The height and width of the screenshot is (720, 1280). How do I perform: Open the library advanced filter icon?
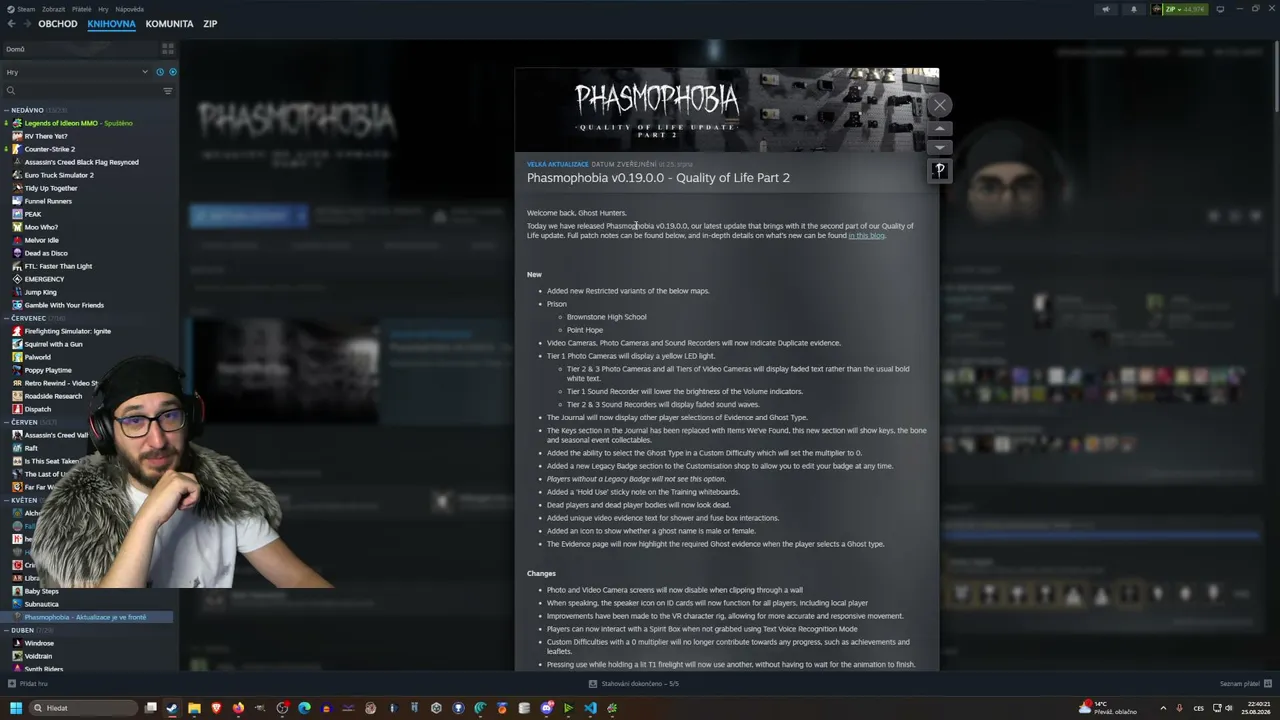tap(168, 91)
